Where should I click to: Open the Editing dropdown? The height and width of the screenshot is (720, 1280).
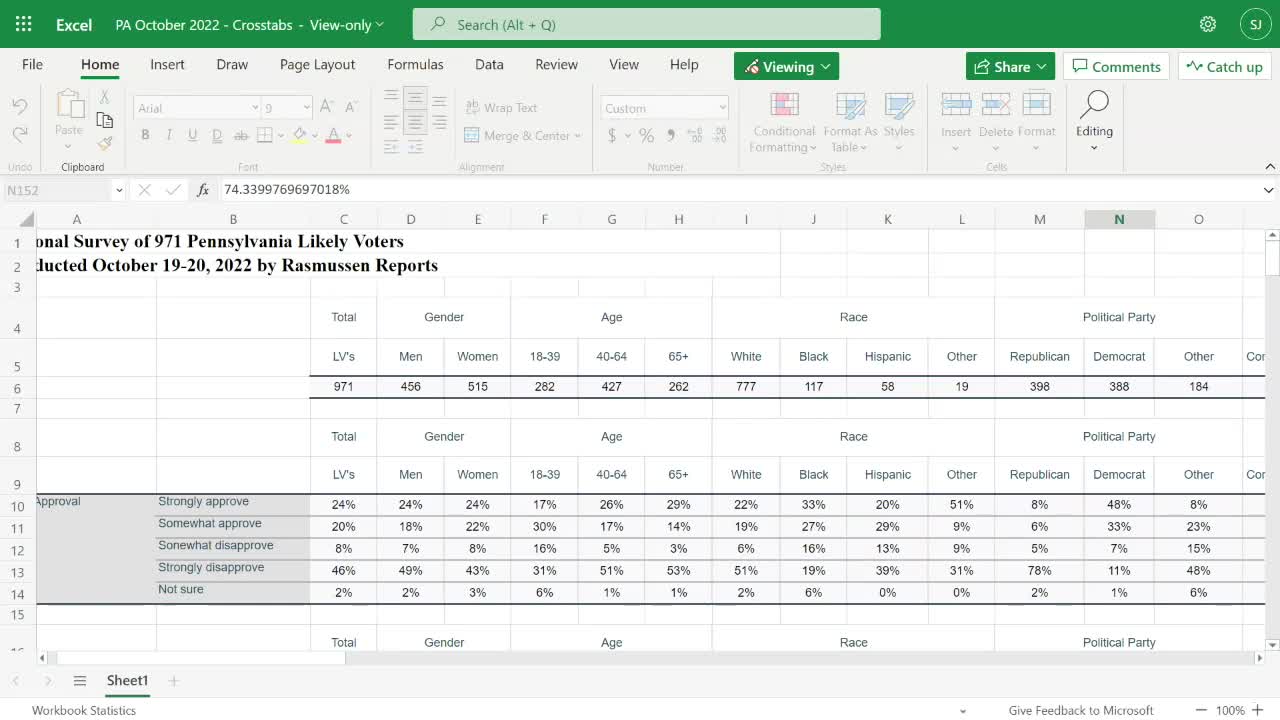[1094, 121]
